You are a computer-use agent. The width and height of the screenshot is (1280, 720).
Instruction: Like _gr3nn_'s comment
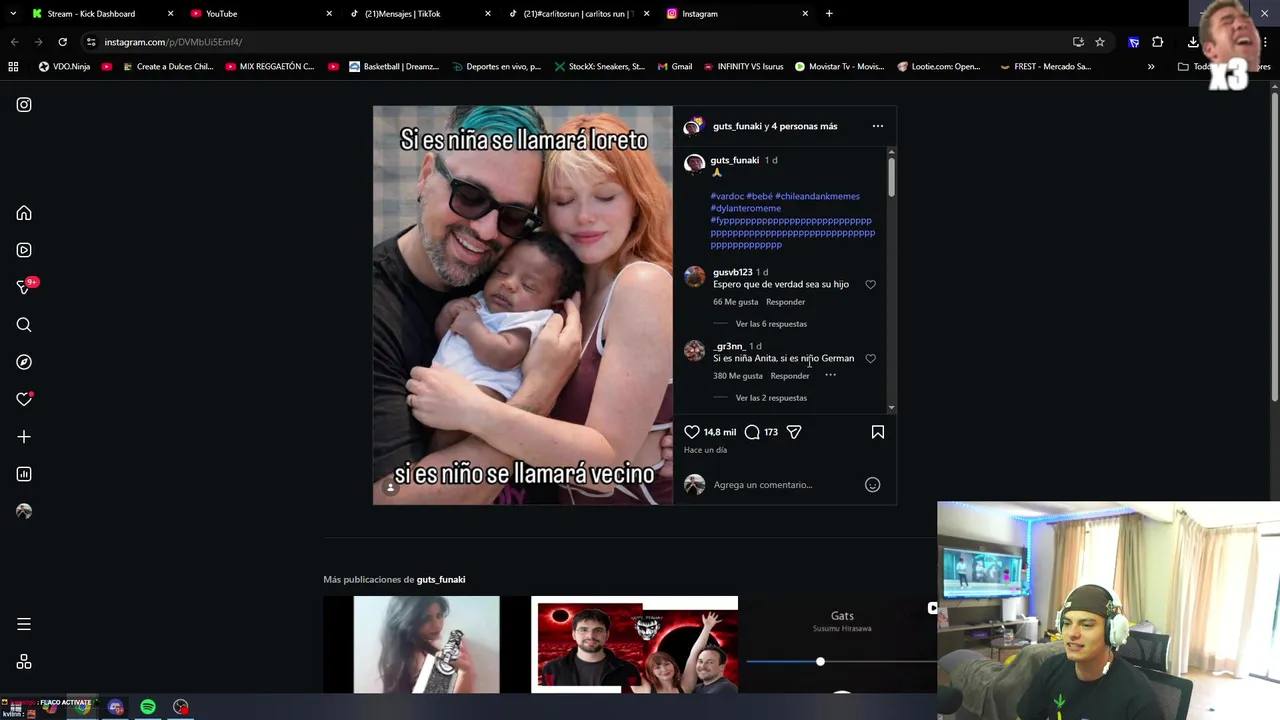click(870, 359)
